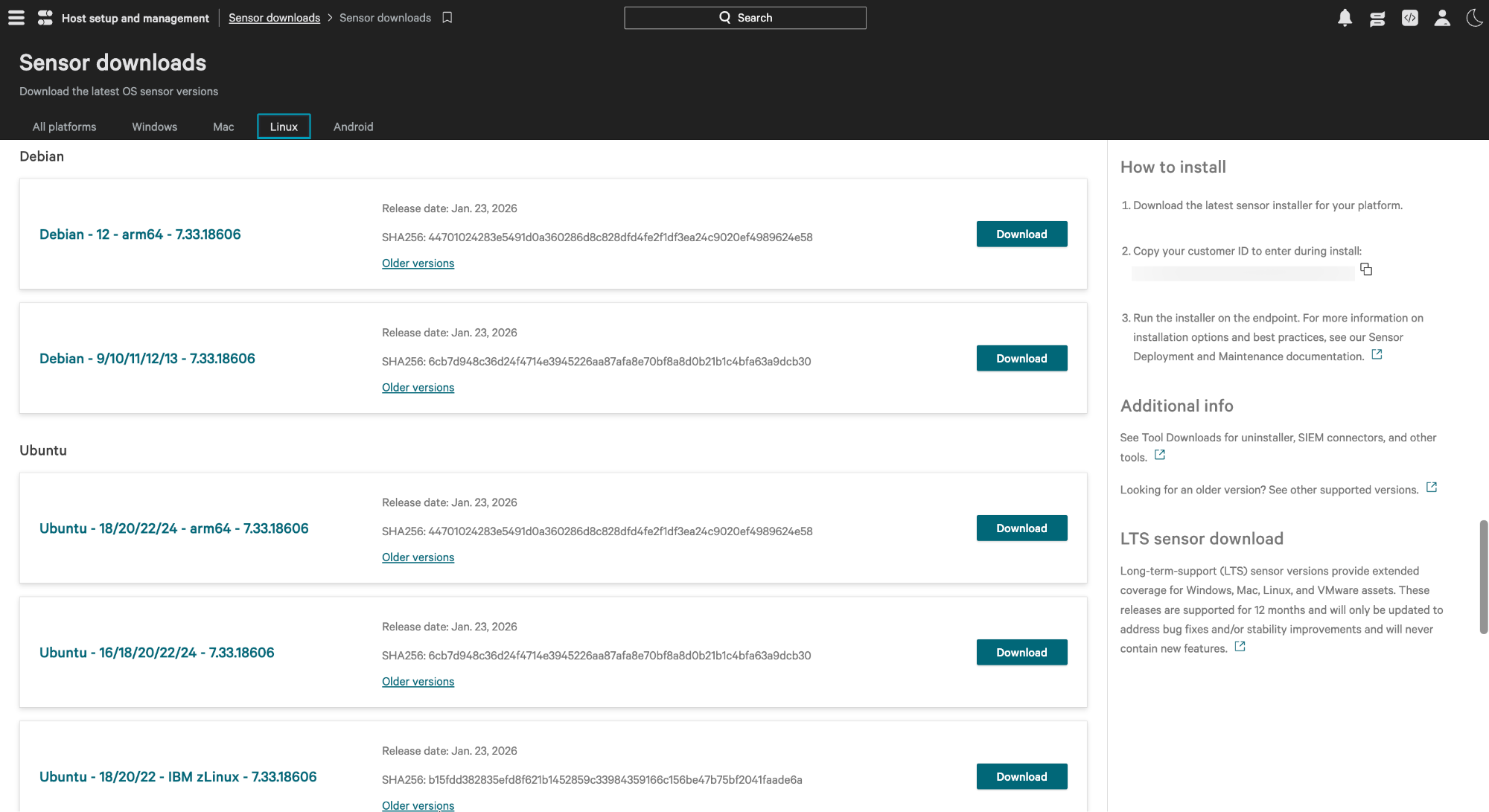Image resolution: width=1489 pixels, height=812 pixels.
Task: Click the page vertical scrollbar
Action: [x=1483, y=577]
